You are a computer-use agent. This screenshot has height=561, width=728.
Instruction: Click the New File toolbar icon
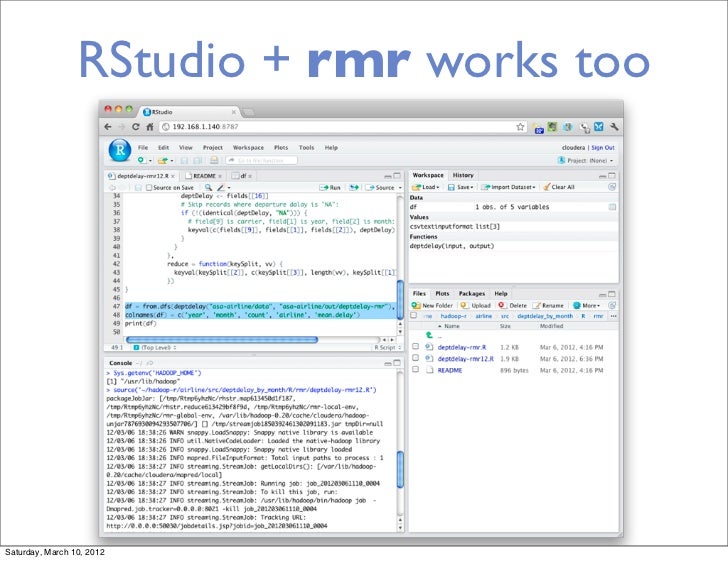pyautogui.click(x=142, y=160)
